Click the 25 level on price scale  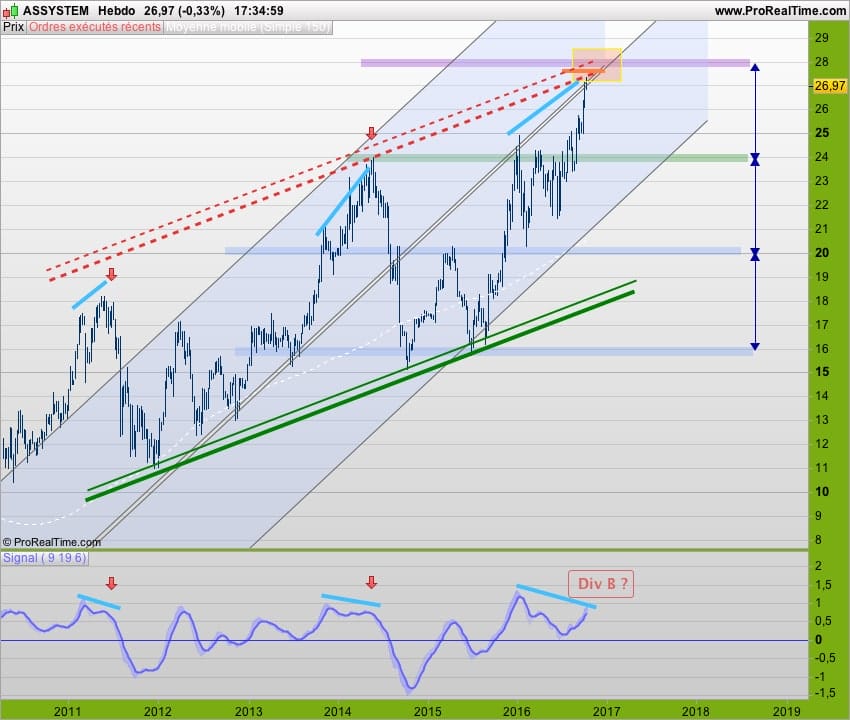(x=822, y=133)
